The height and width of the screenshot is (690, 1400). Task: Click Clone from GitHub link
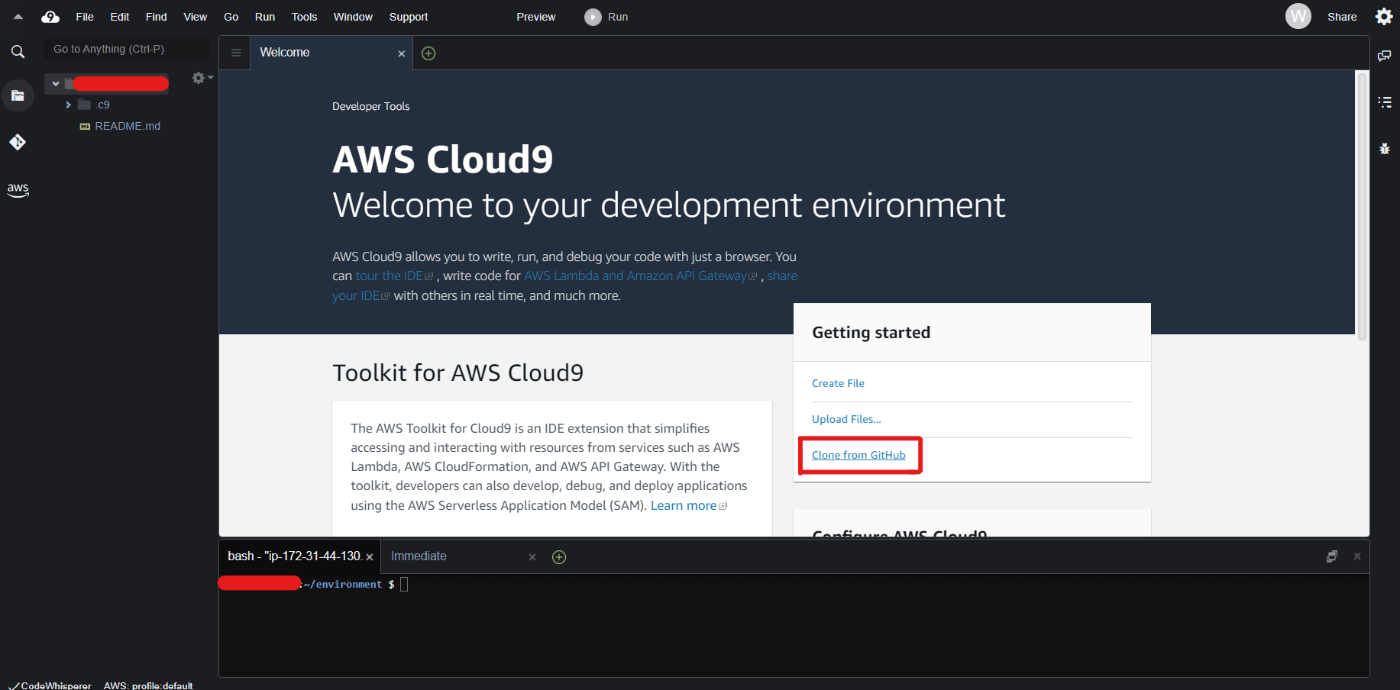[859, 456]
